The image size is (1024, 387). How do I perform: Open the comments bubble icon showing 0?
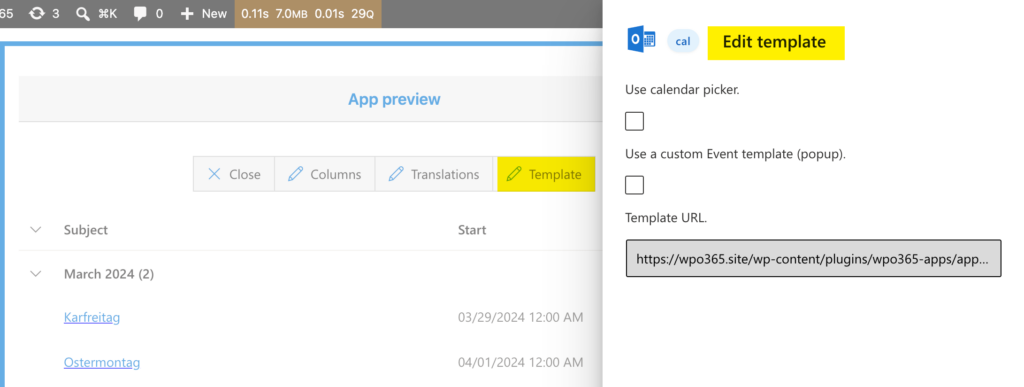[140, 14]
